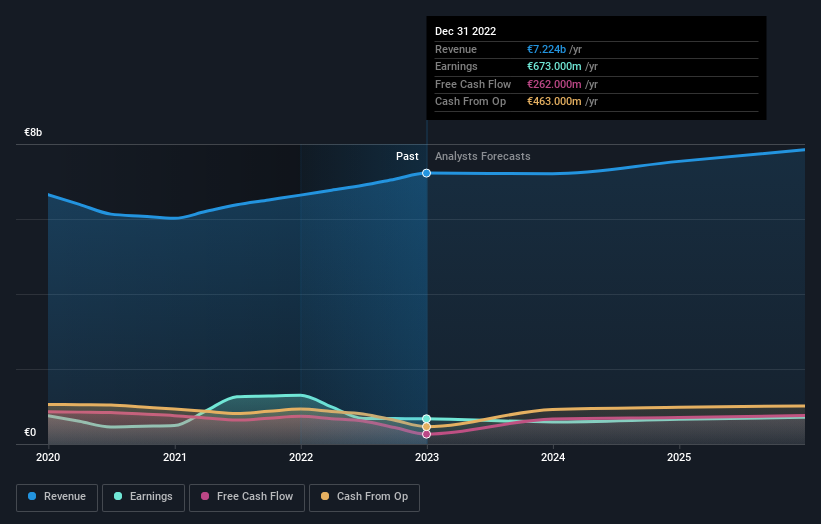The width and height of the screenshot is (821, 524).
Task: Click the Revenue row label in tooltip
Action: 456,49
